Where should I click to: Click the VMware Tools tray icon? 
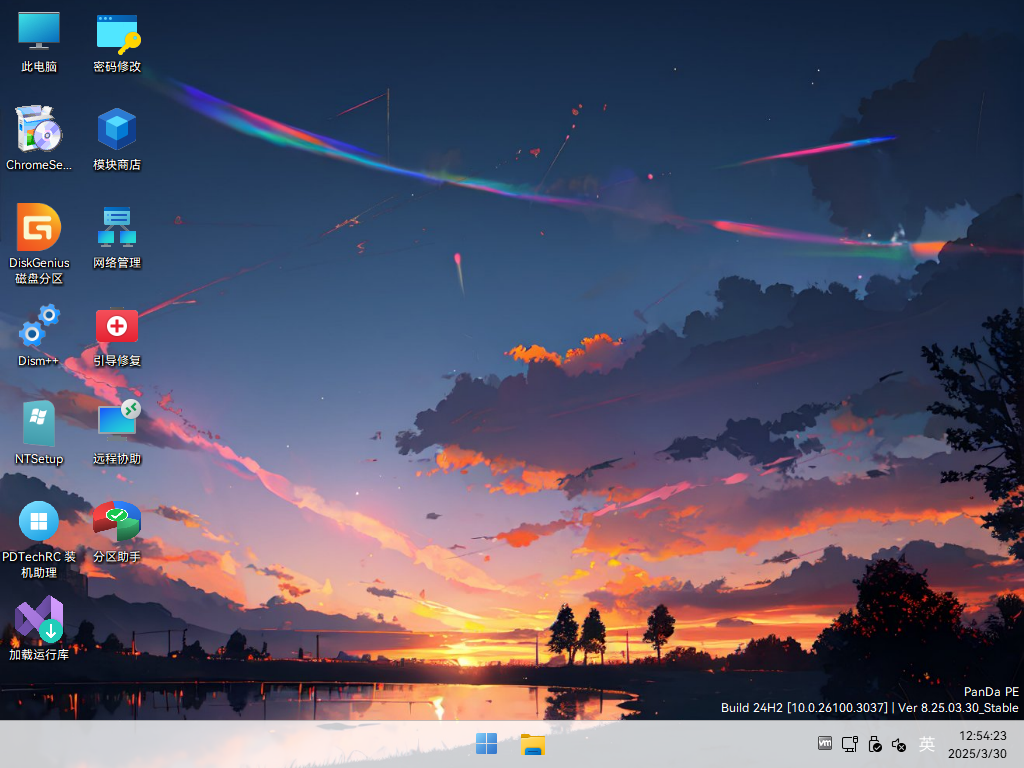coord(825,743)
